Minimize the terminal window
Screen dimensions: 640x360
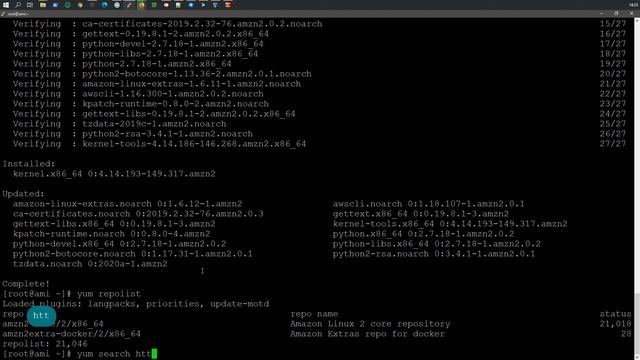click(602, 13)
